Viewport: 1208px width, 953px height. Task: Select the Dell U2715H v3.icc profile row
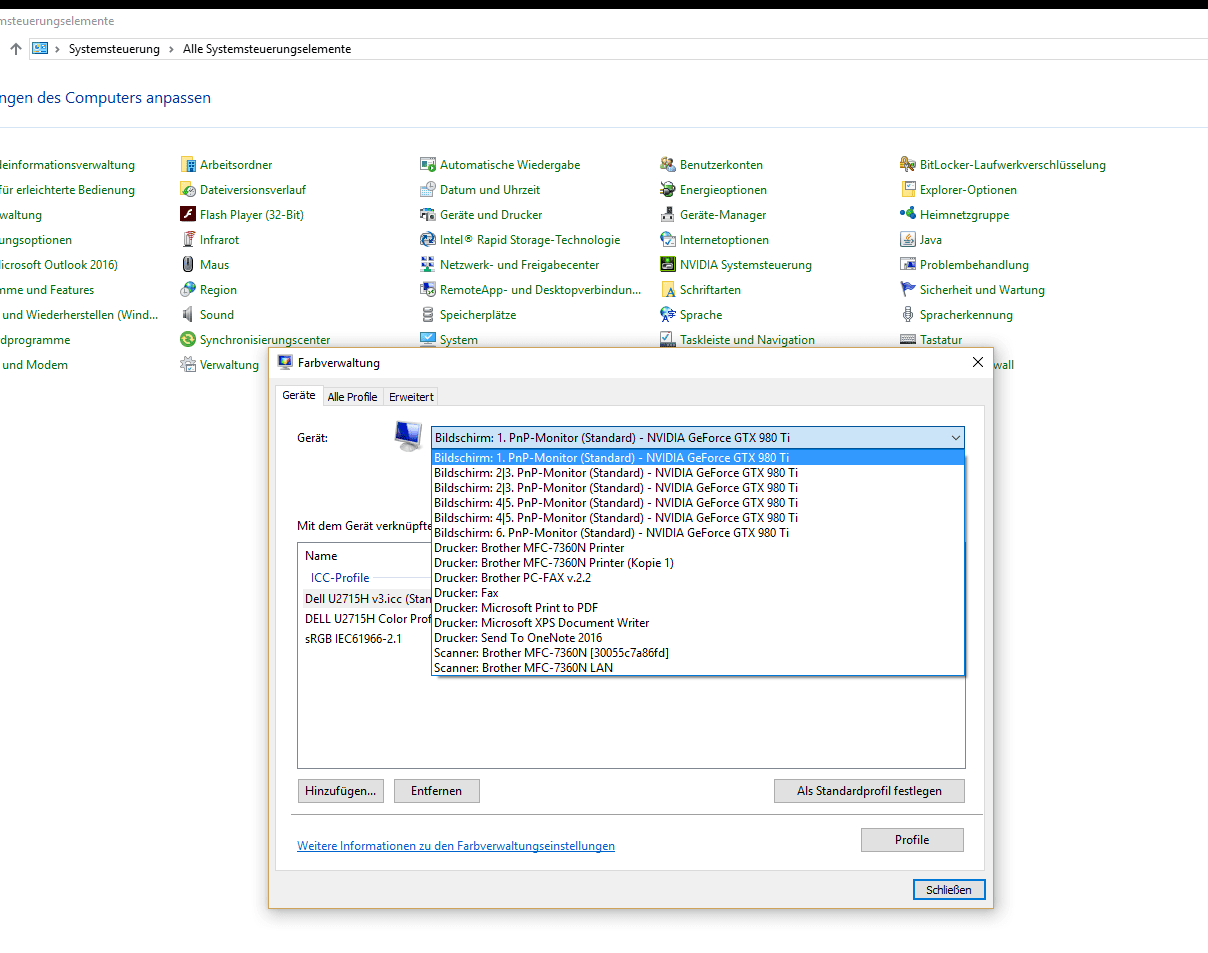[365, 599]
